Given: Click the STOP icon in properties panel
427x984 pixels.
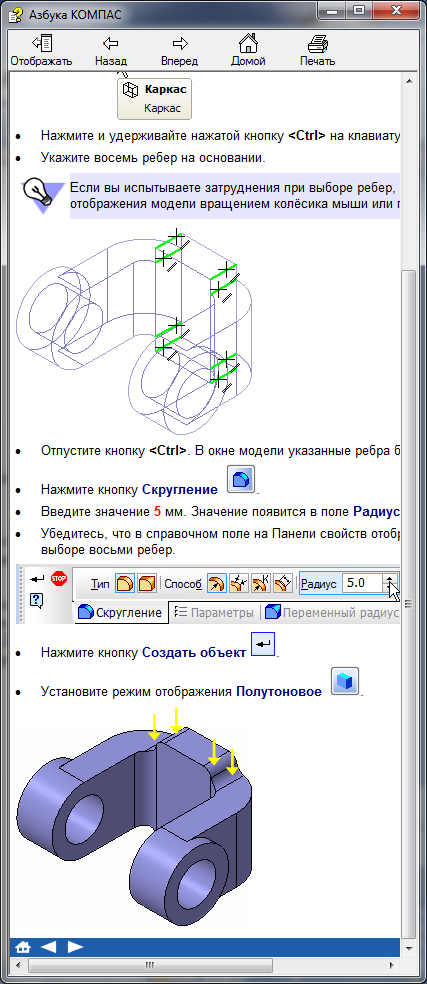Looking at the screenshot, I should (x=58, y=579).
